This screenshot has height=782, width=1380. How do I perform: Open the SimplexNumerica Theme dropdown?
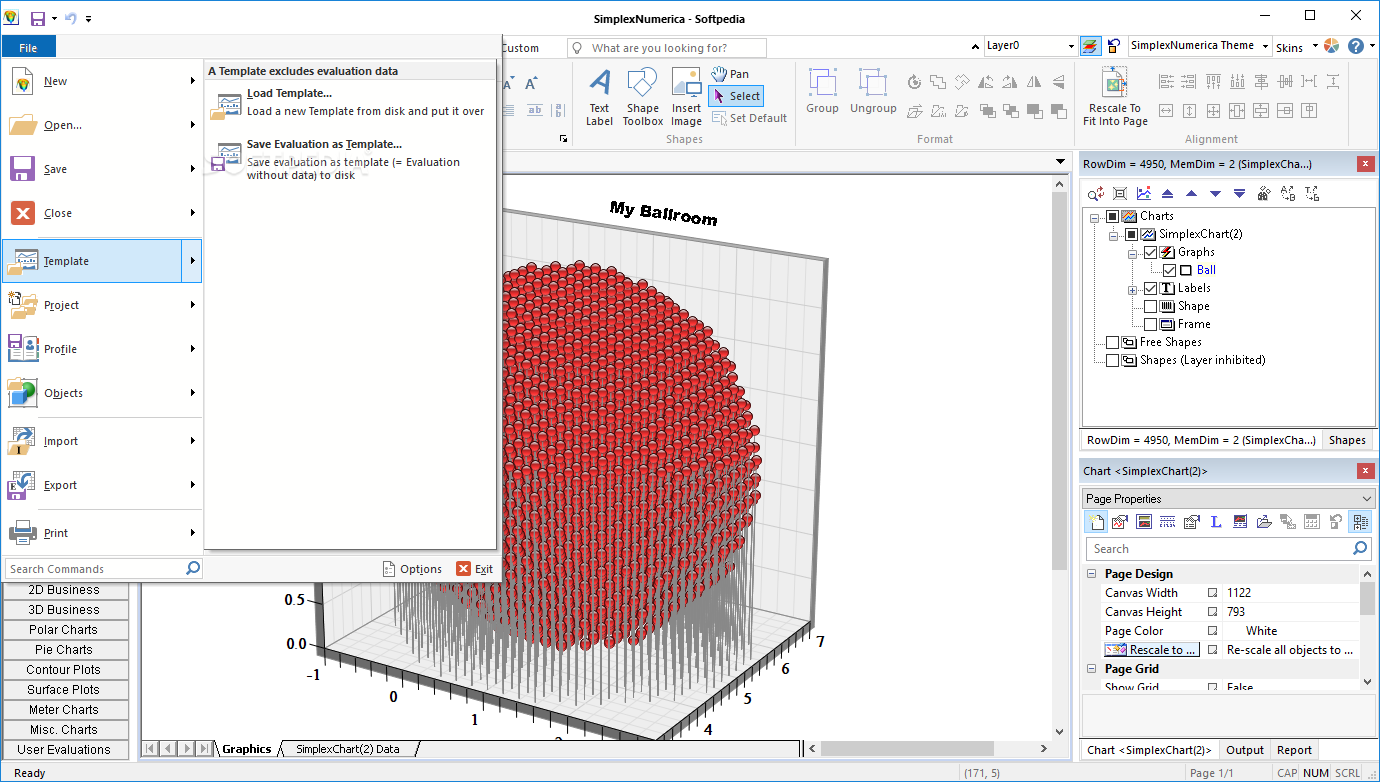click(x=1265, y=46)
